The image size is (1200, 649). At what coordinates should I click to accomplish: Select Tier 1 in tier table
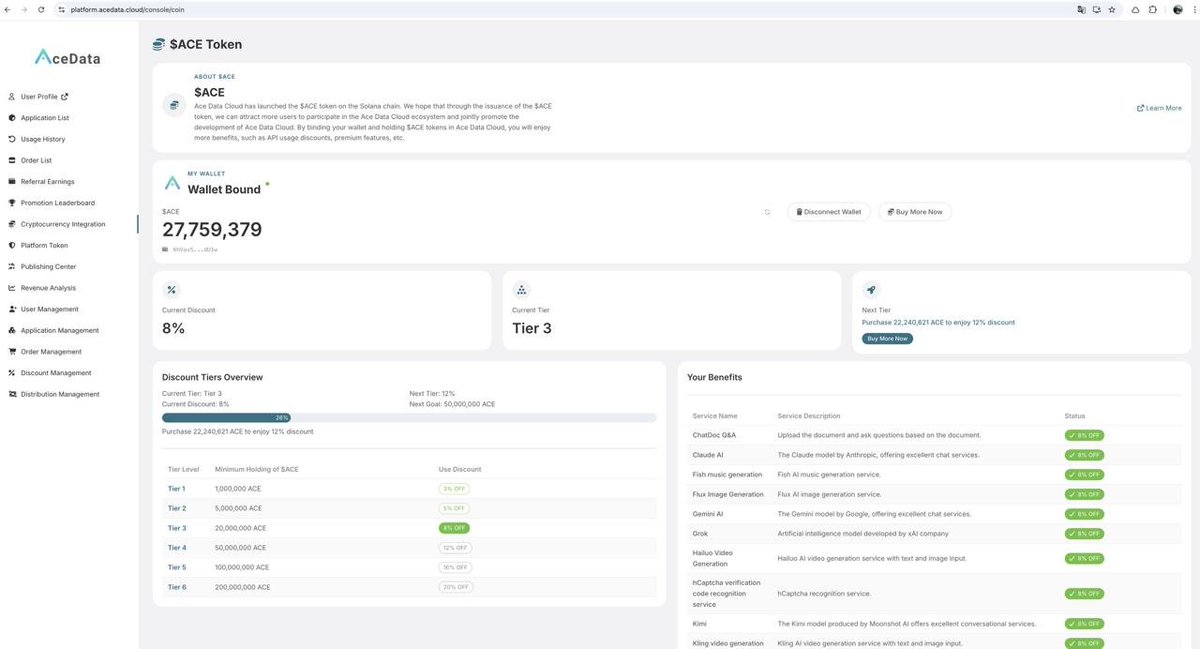pos(176,488)
